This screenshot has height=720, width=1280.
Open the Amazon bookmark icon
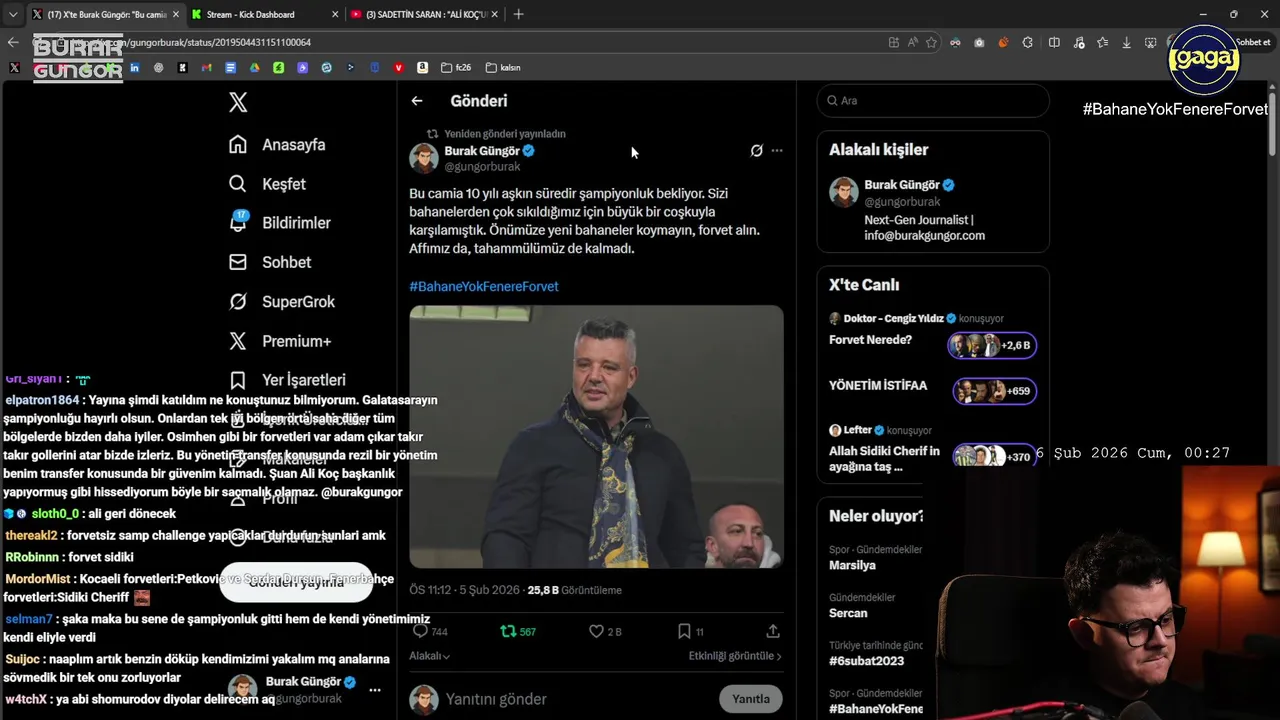(423, 68)
